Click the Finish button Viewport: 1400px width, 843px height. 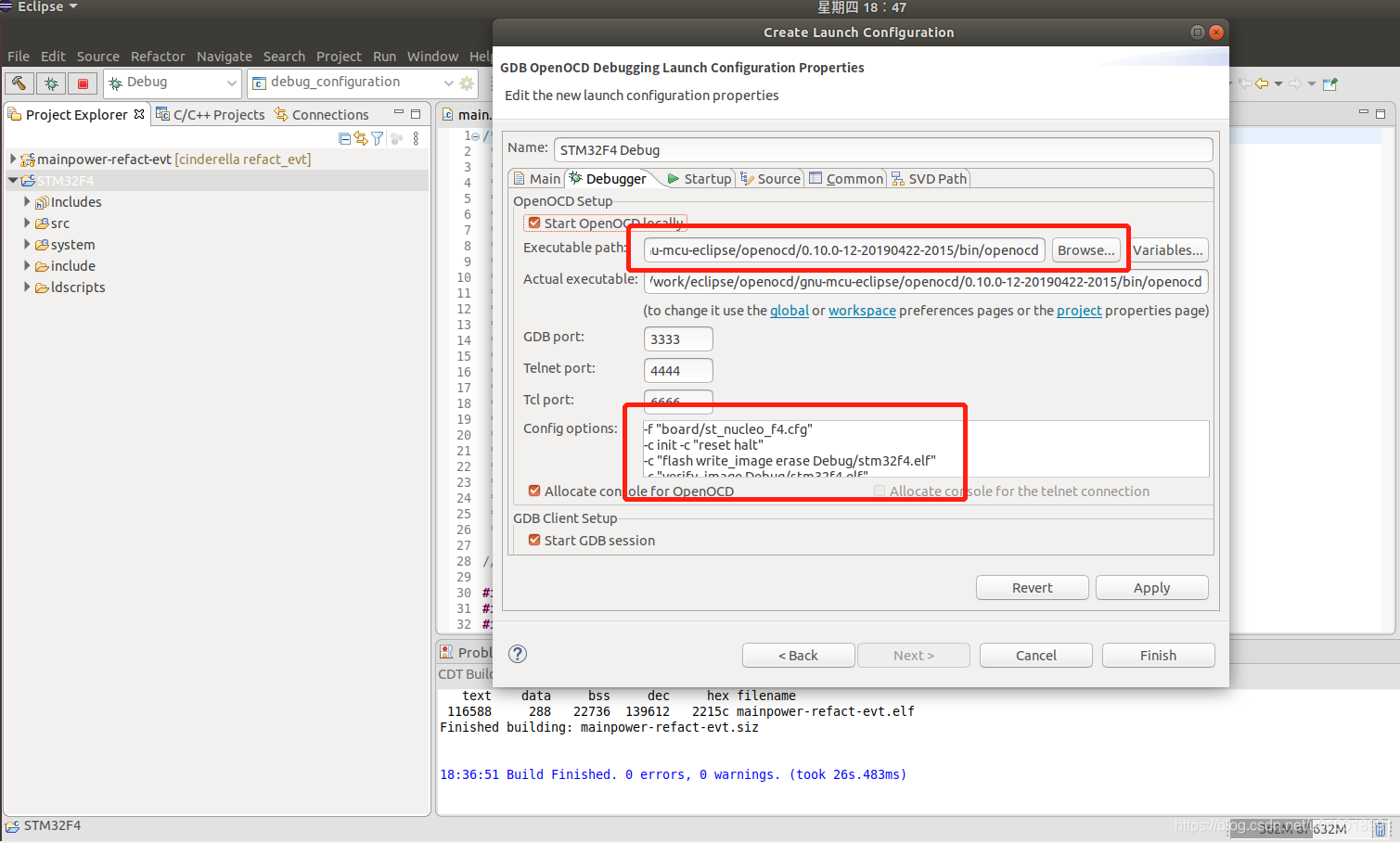(1158, 655)
